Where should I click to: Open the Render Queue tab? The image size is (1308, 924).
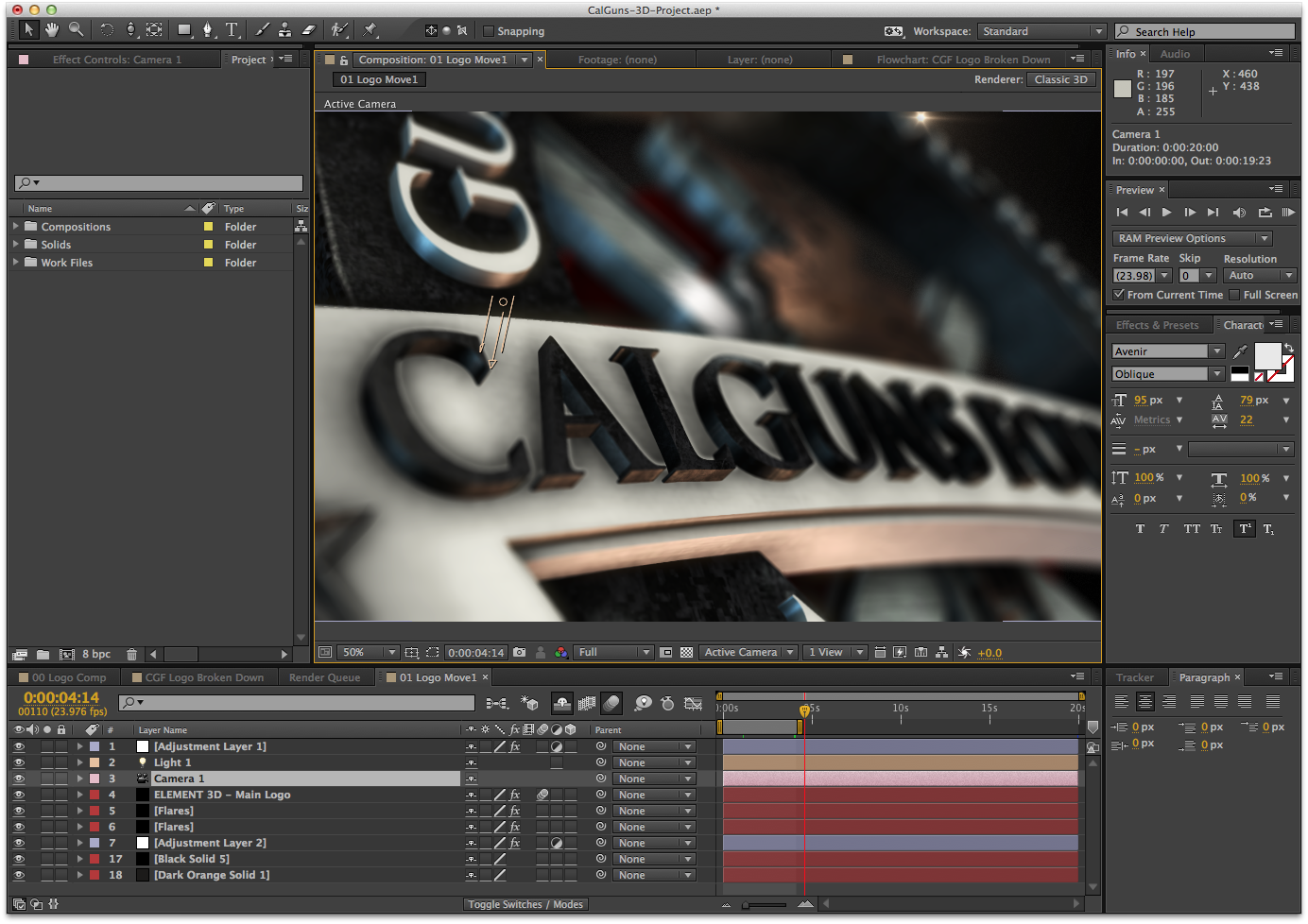click(x=324, y=677)
